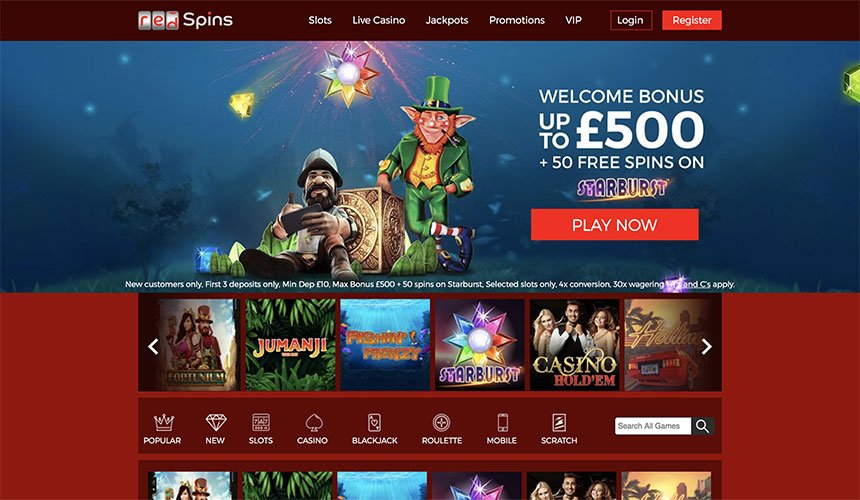Open the Casino spade icon category
The image size is (860, 500).
(x=313, y=423)
